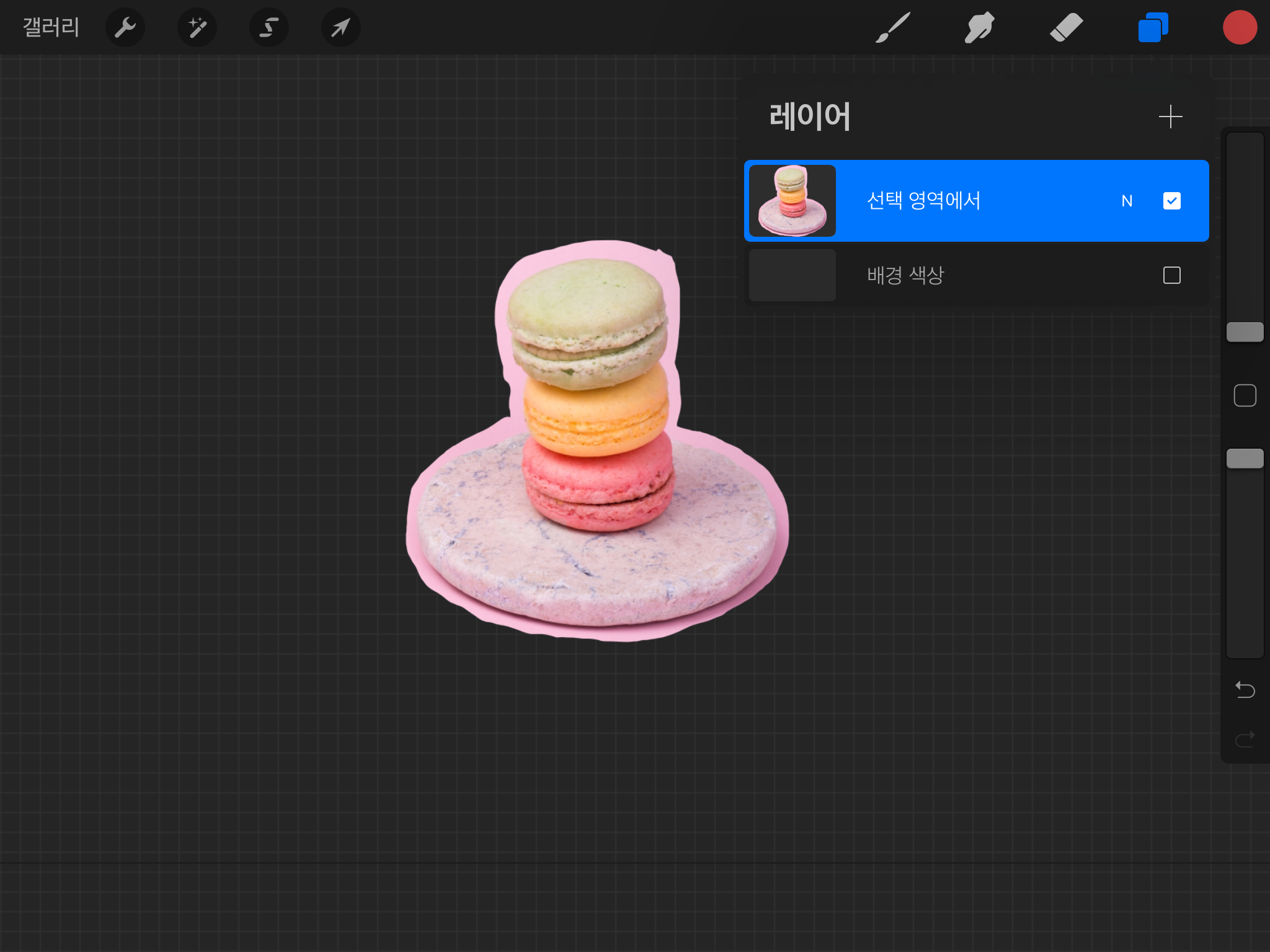This screenshot has width=1270, height=952.
Task: Close the Layers panel icon
Action: click(1153, 28)
